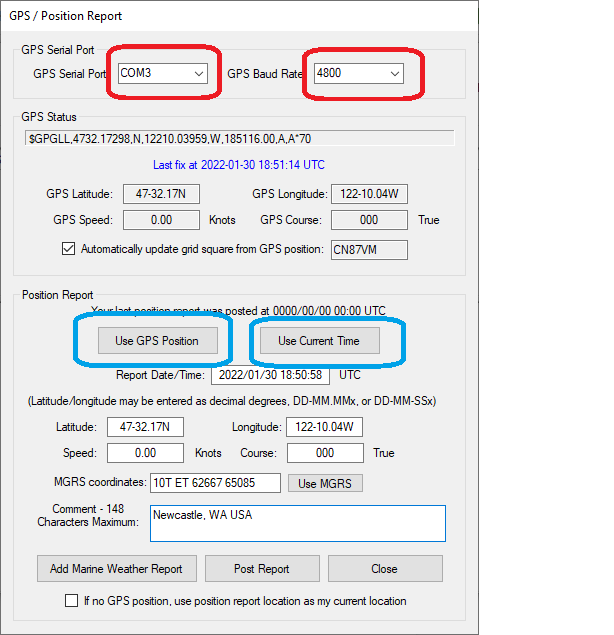Image resolution: width=614 pixels, height=635 pixels.
Task: Click the Position Report Speed field
Action: point(145,453)
